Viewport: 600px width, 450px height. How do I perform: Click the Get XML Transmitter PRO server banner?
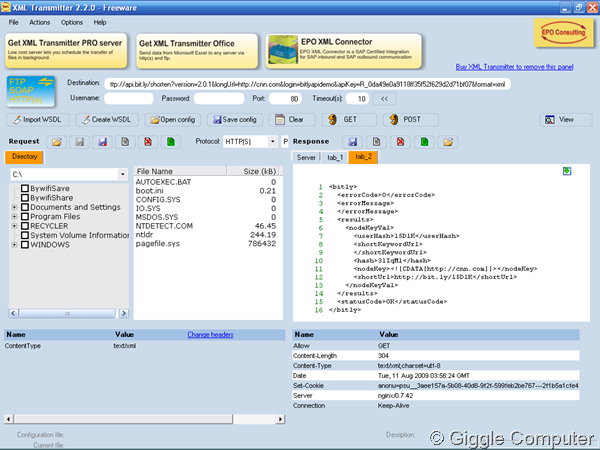click(x=66, y=51)
